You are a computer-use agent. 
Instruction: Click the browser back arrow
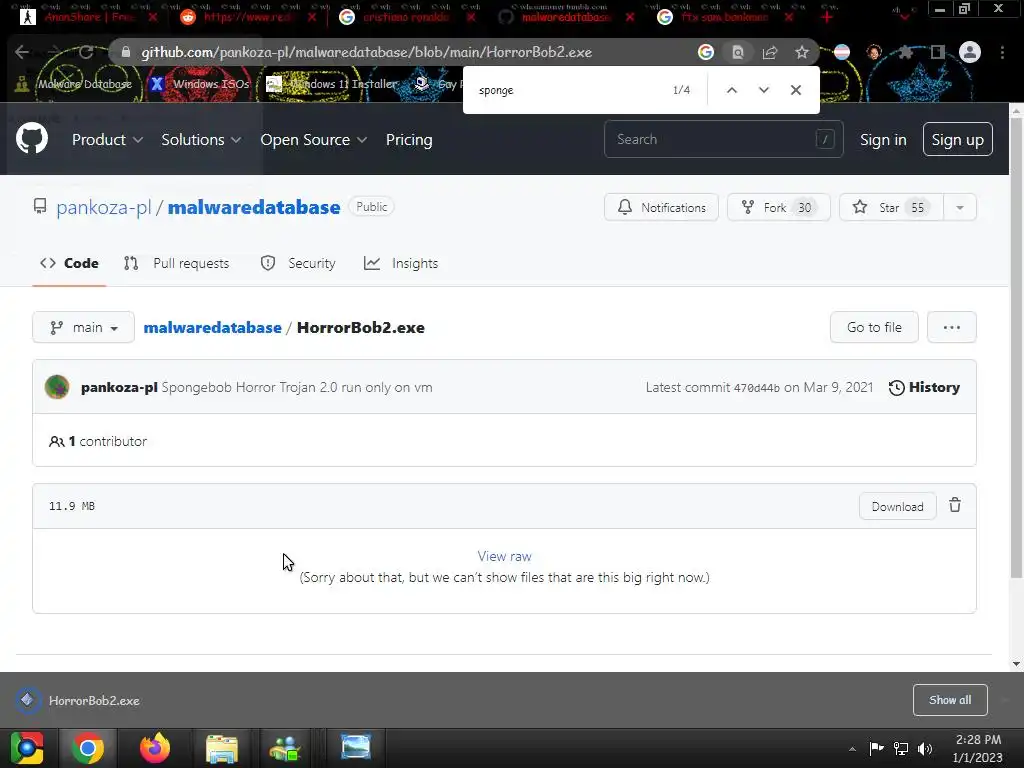[22, 52]
